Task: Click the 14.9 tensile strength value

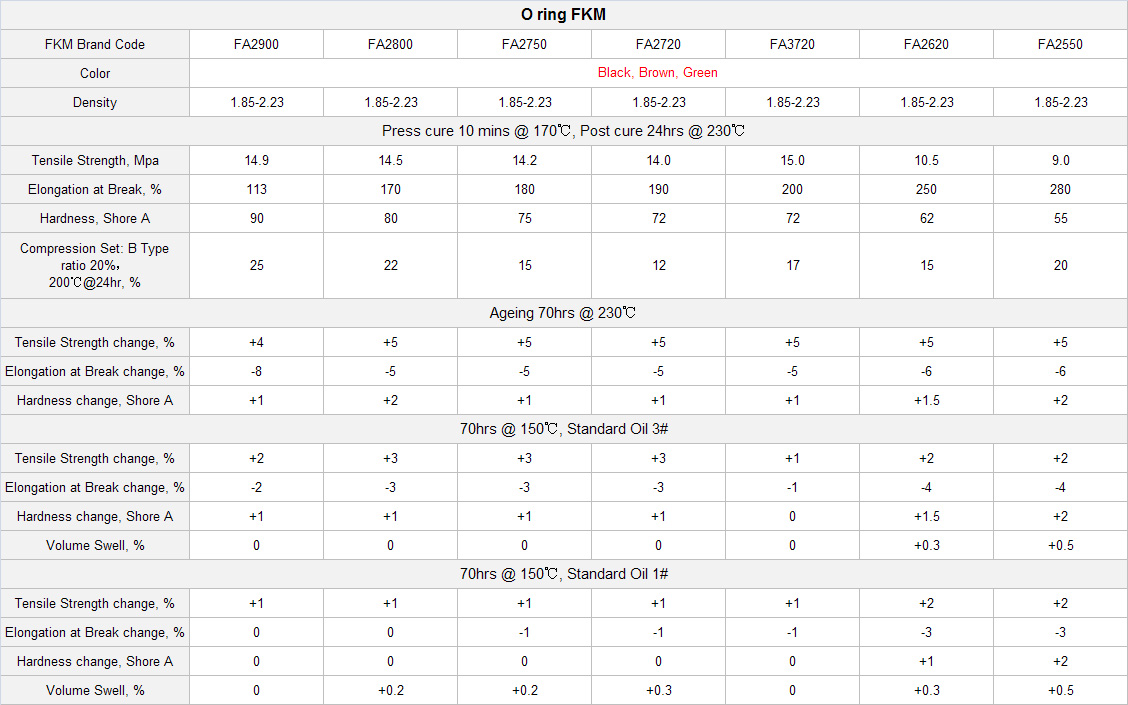Action: [x=256, y=160]
